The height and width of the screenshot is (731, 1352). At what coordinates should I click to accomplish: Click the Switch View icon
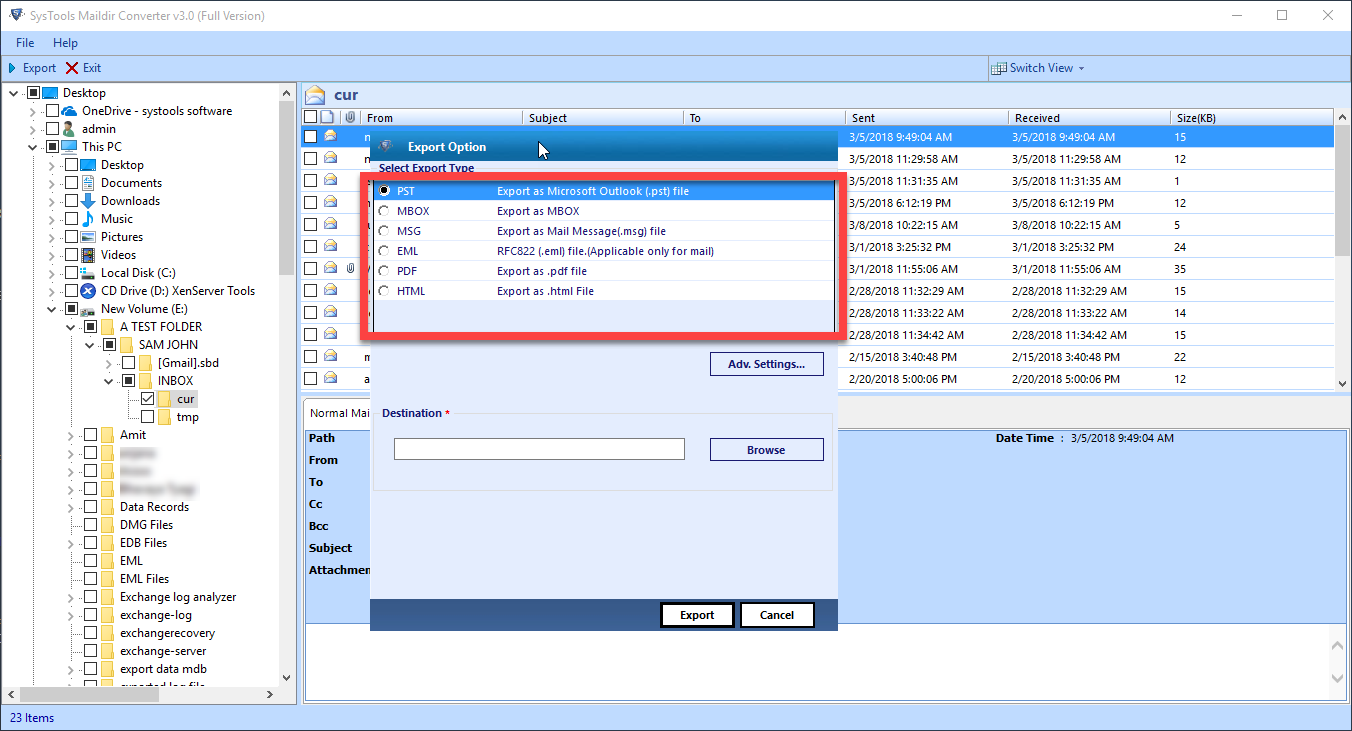[x=999, y=68]
